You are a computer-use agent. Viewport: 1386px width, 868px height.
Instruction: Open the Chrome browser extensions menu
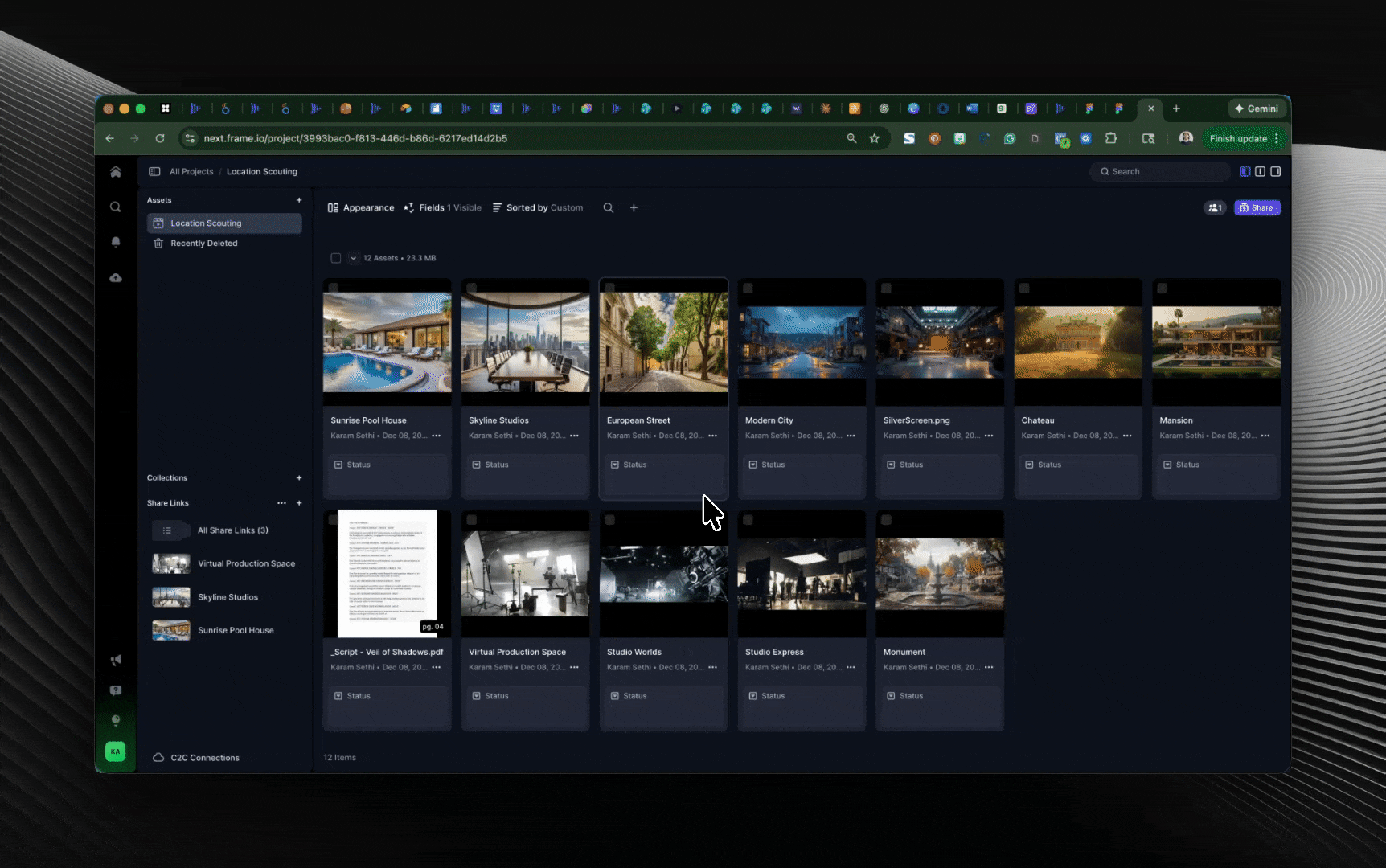pos(1112,138)
